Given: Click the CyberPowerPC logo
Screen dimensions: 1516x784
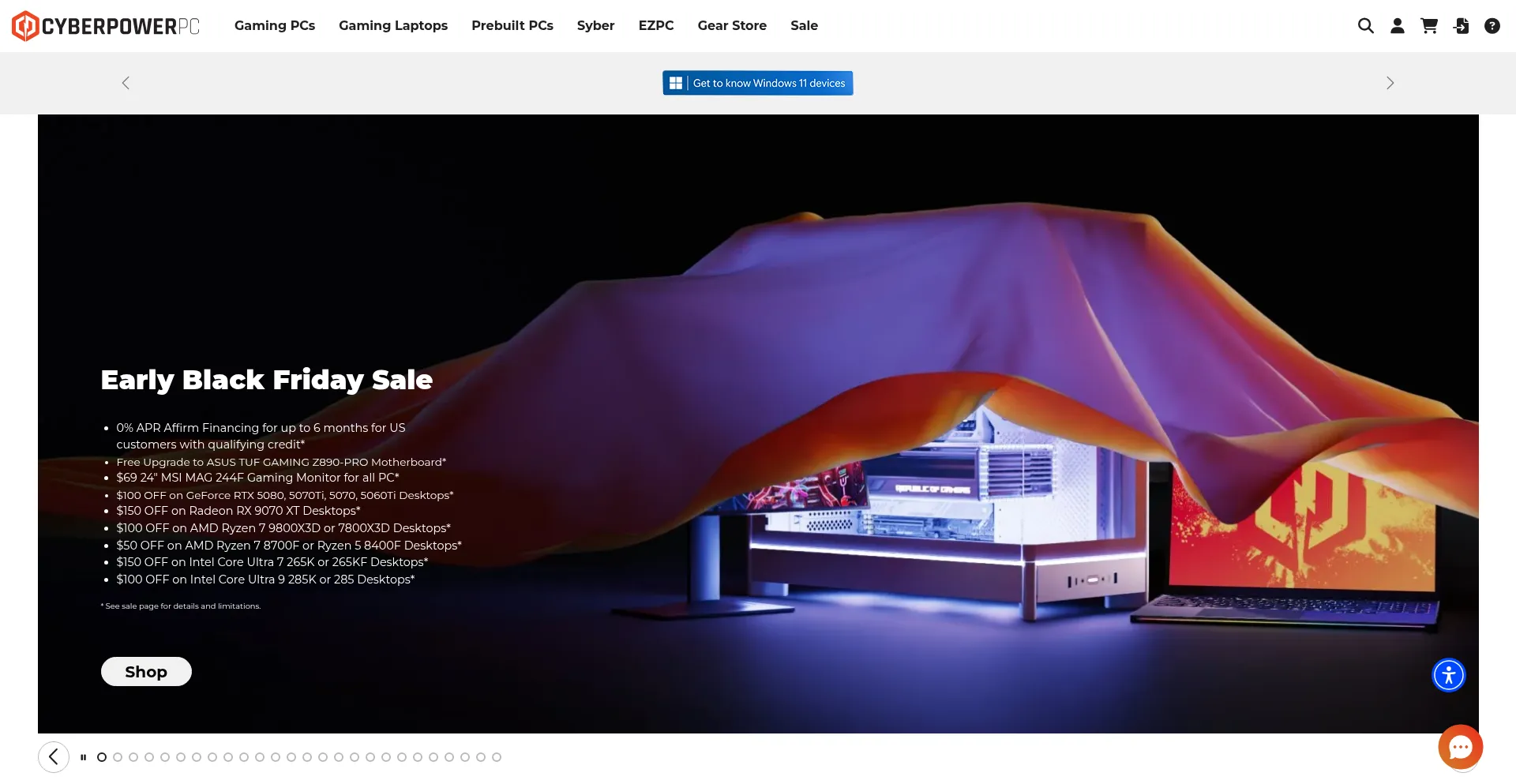Looking at the screenshot, I should click(x=106, y=26).
